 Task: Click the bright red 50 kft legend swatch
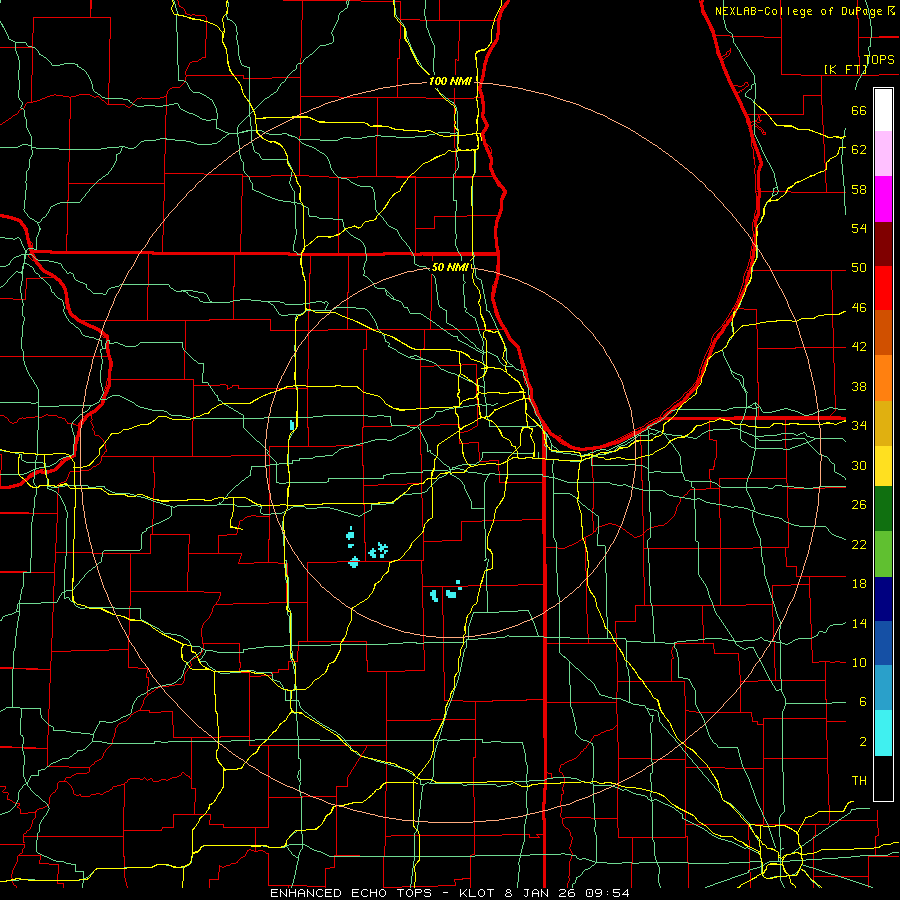(x=883, y=288)
